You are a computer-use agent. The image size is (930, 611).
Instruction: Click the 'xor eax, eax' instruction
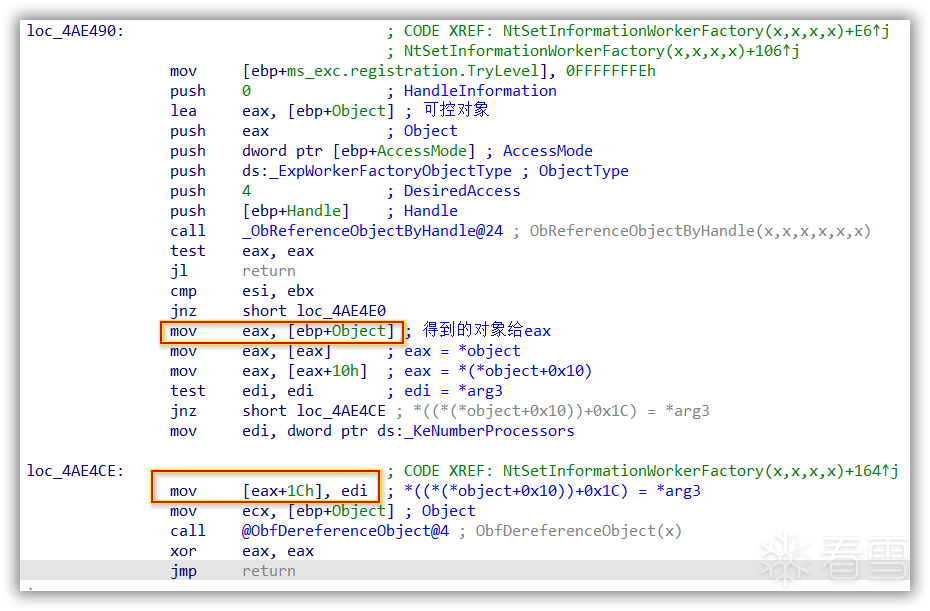tap(242, 551)
